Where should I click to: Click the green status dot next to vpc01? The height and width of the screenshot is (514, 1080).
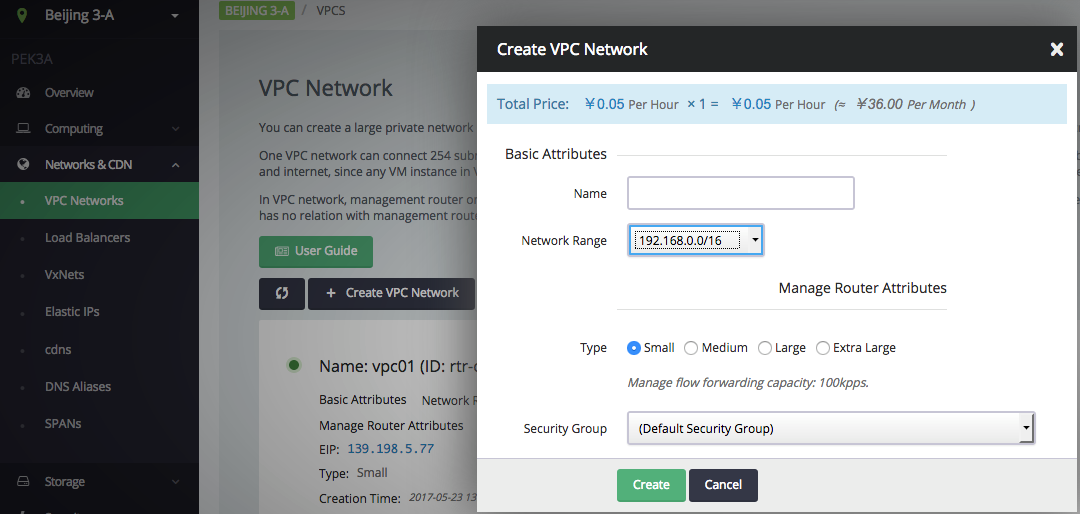pyautogui.click(x=294, y=365)
